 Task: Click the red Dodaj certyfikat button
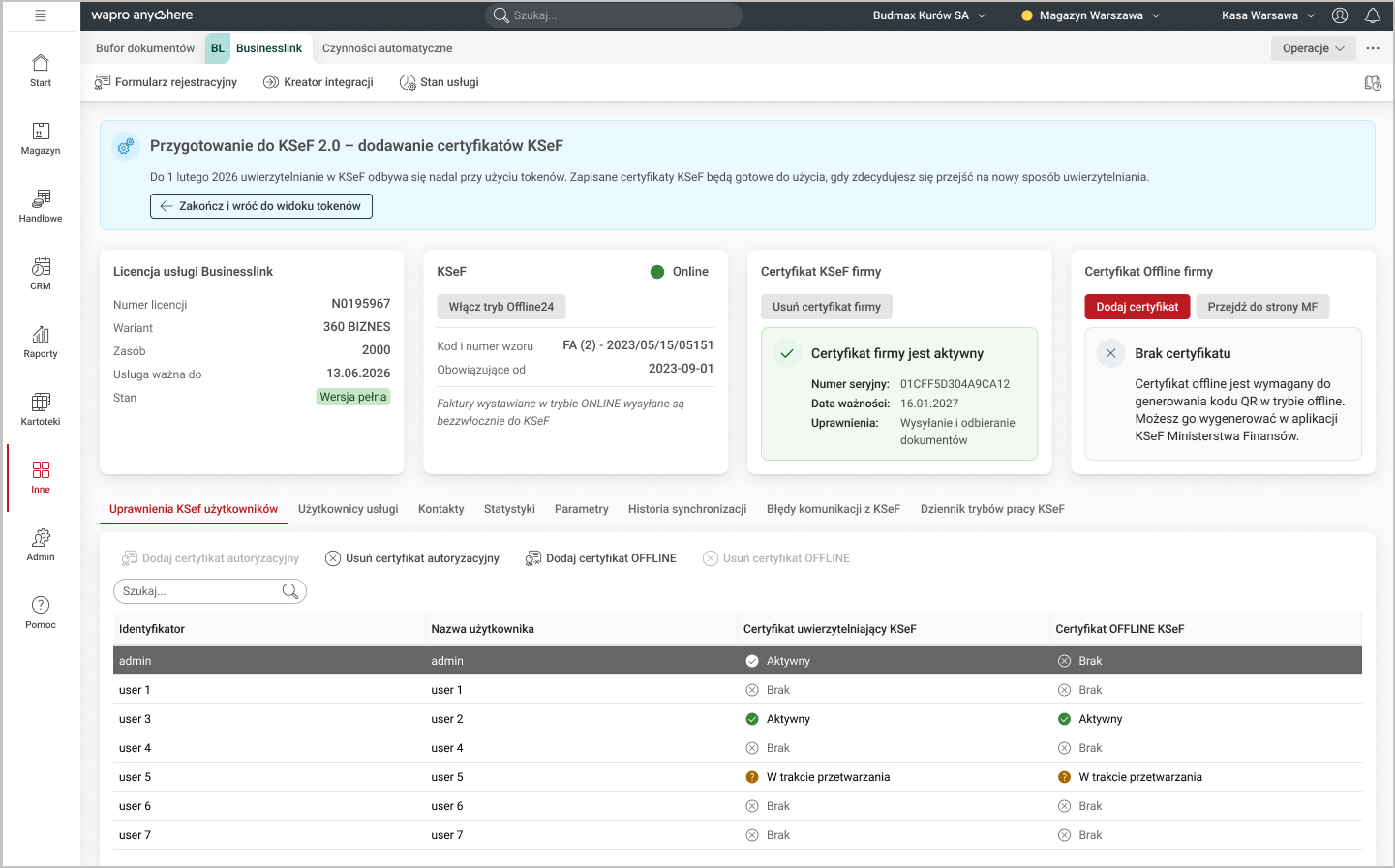pos(1137,307)
